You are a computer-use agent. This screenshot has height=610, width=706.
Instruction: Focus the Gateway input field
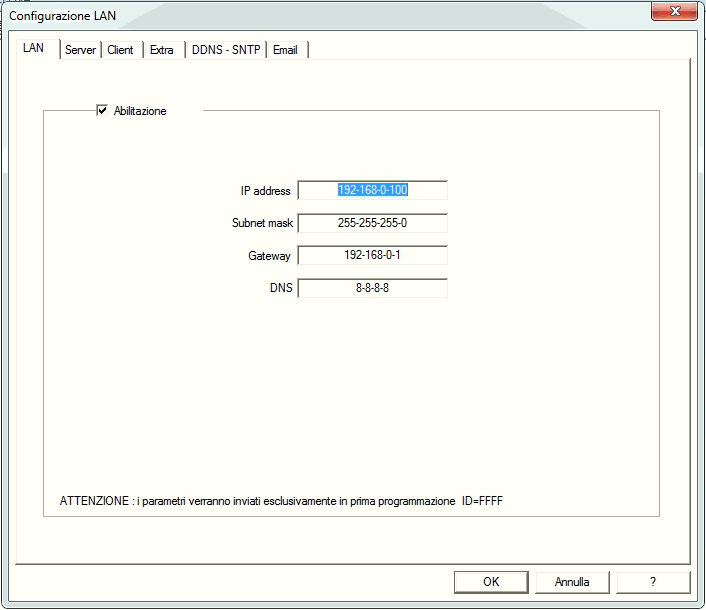click(x=372, y=256)
